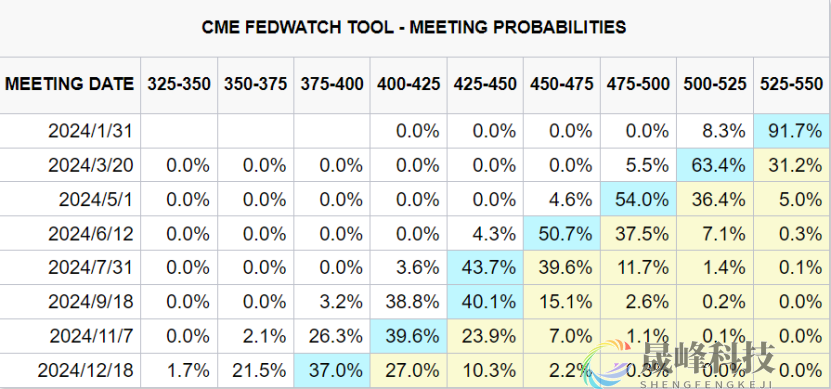
Task: Click the 8.3% cell under 500-525
Action: point(715,130)
